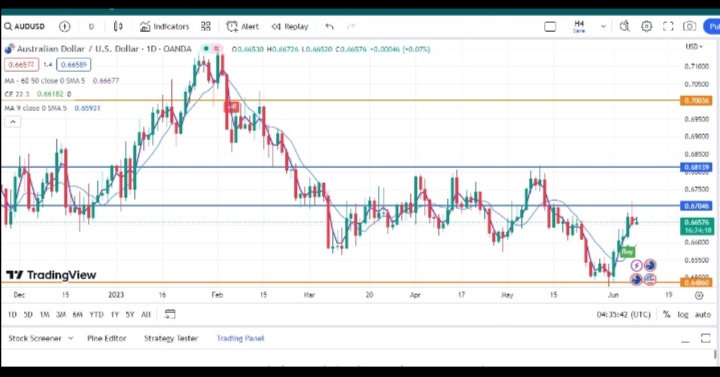Set range to 3M
The image size is (720, 377).
click(61, 315)
